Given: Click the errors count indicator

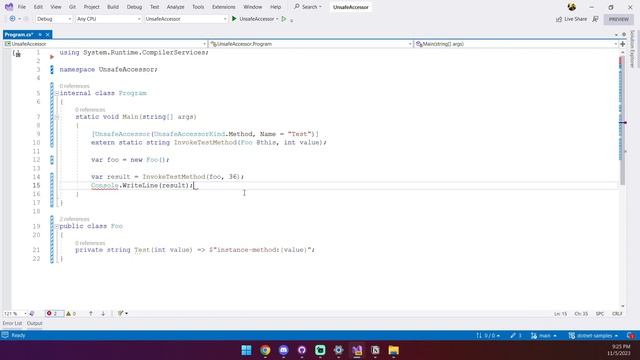Looking at the screenshot, I should [x=54, y=313].
